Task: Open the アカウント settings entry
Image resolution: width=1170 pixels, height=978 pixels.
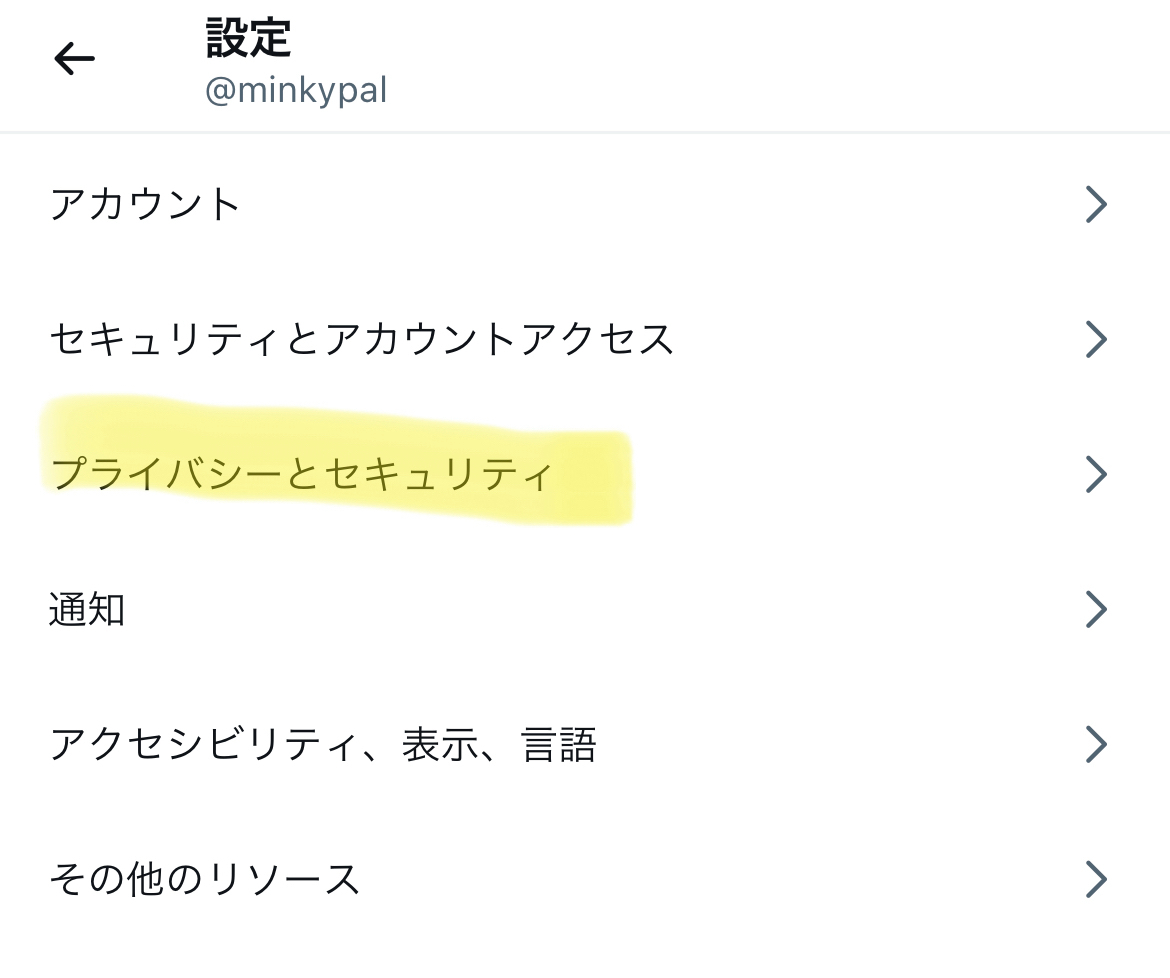Action: (145, 205)
